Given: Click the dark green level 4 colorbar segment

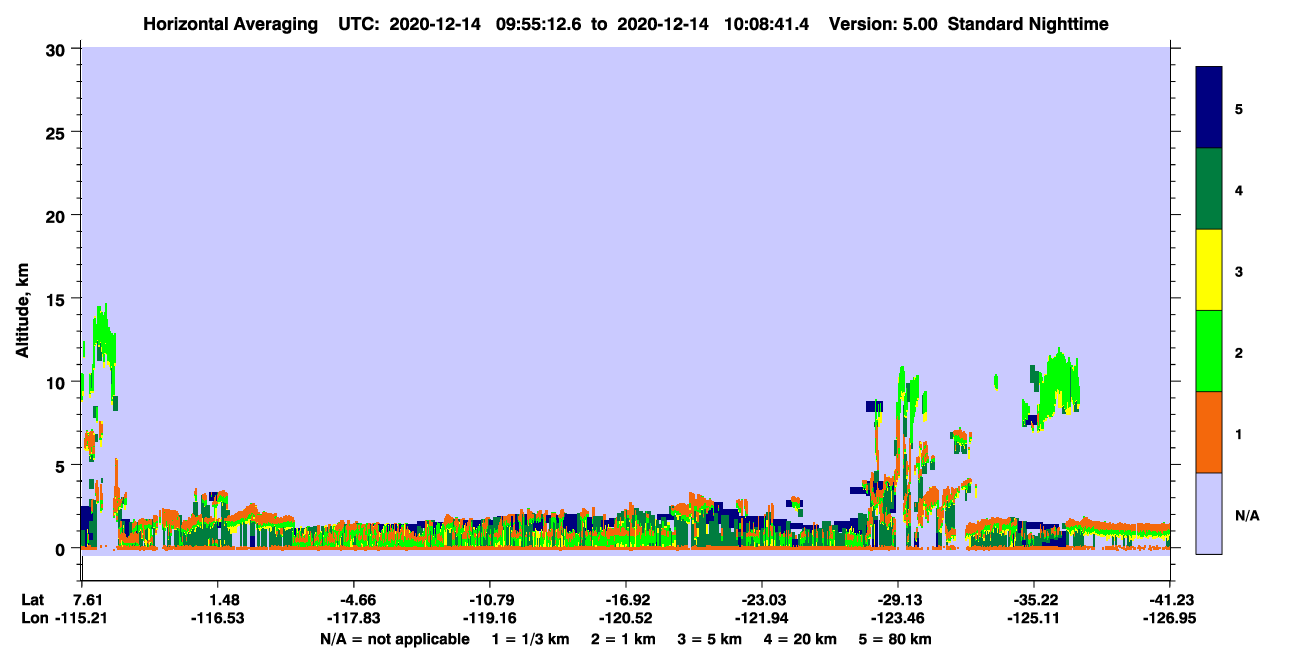Looking at the screenshot, I should (1209, 189).
